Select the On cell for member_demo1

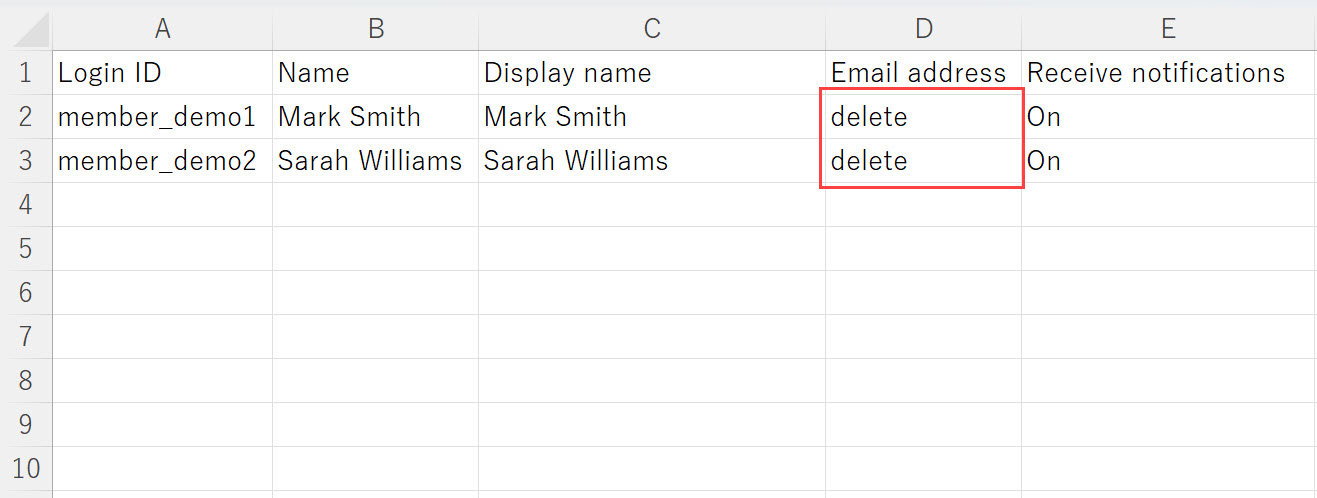click(x=1168, y=117)
